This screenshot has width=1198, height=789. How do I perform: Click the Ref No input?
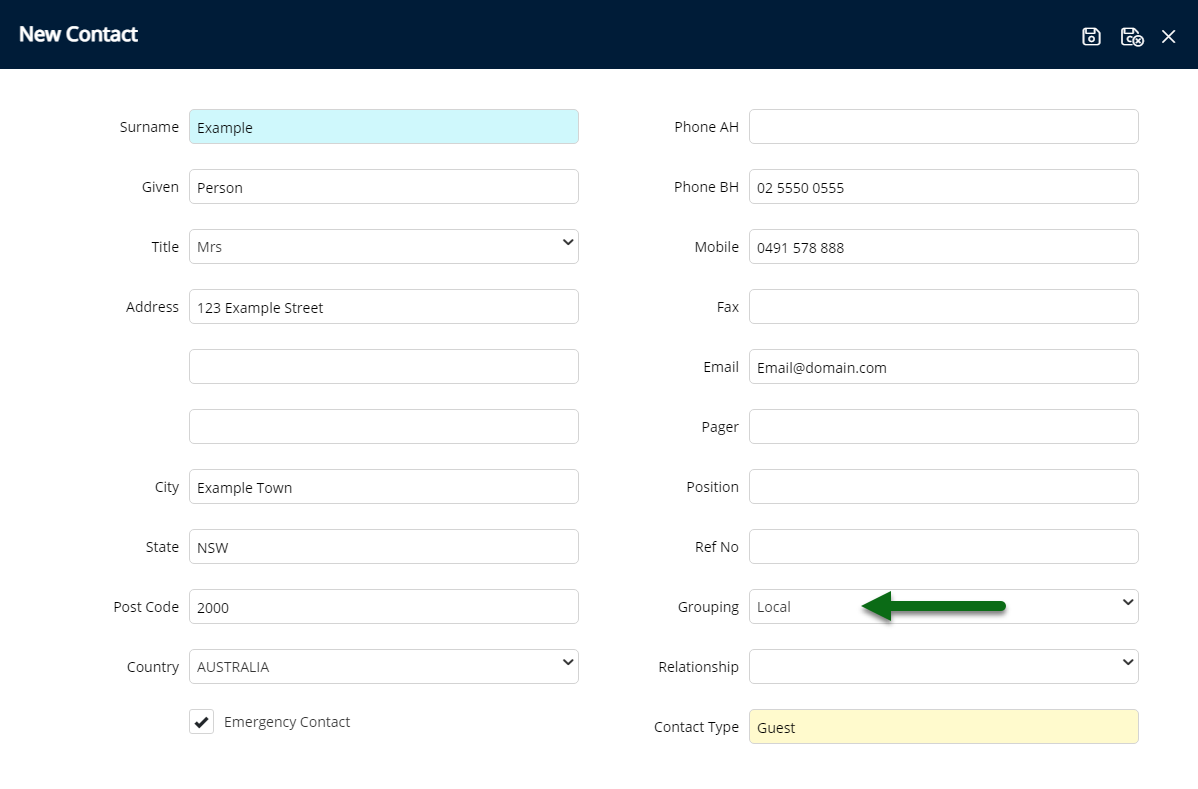pos(943,547)
